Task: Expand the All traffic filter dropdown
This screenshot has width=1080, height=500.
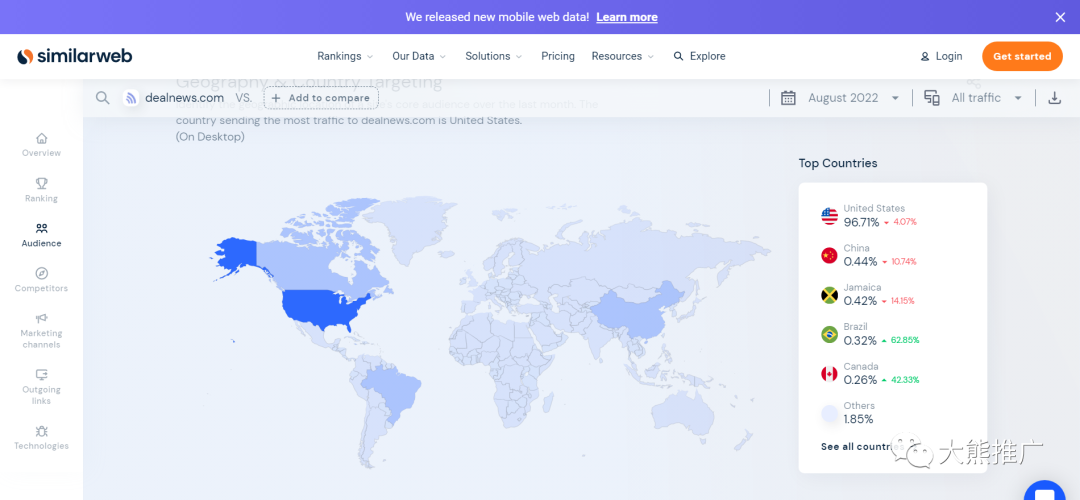Action: point(974,98)
